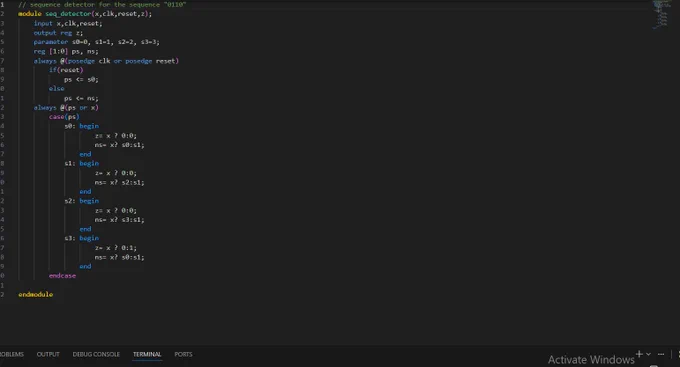
Task: Click the 'ns= x? s3:s1;' statement
Action: (x=120, y=220)
